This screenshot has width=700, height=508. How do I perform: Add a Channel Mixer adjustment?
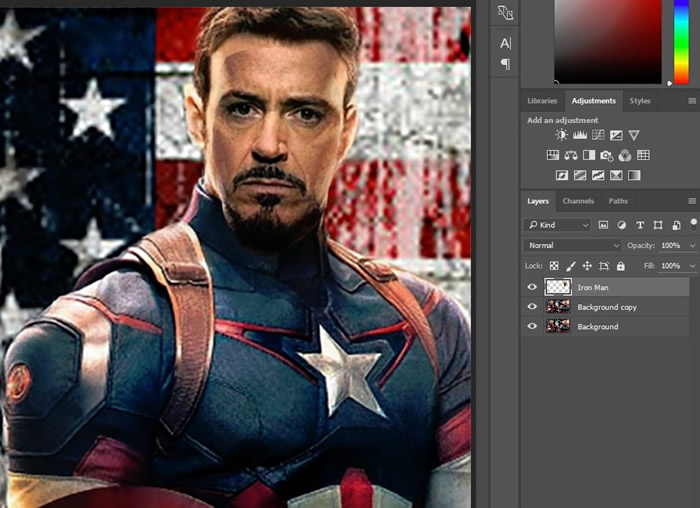tap(625, 155)
